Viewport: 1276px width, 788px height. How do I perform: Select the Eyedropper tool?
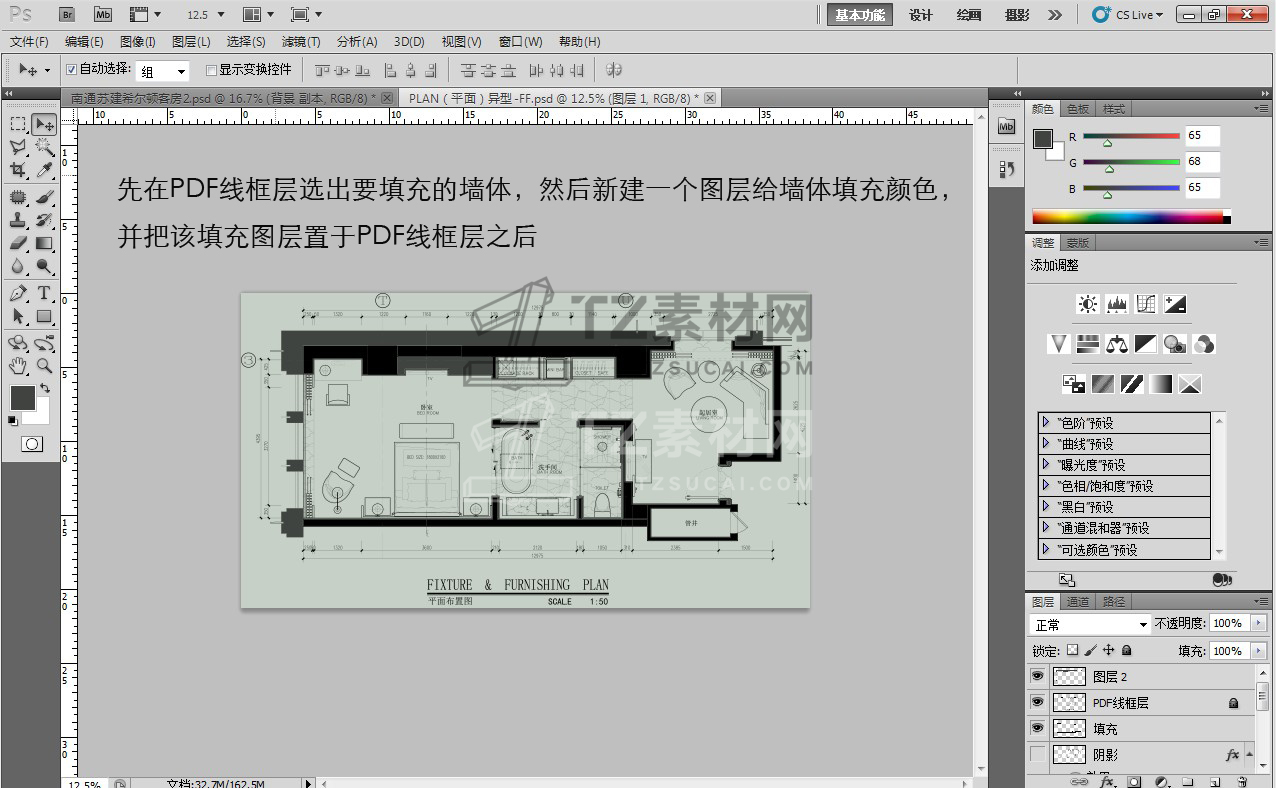pos(44,171)
